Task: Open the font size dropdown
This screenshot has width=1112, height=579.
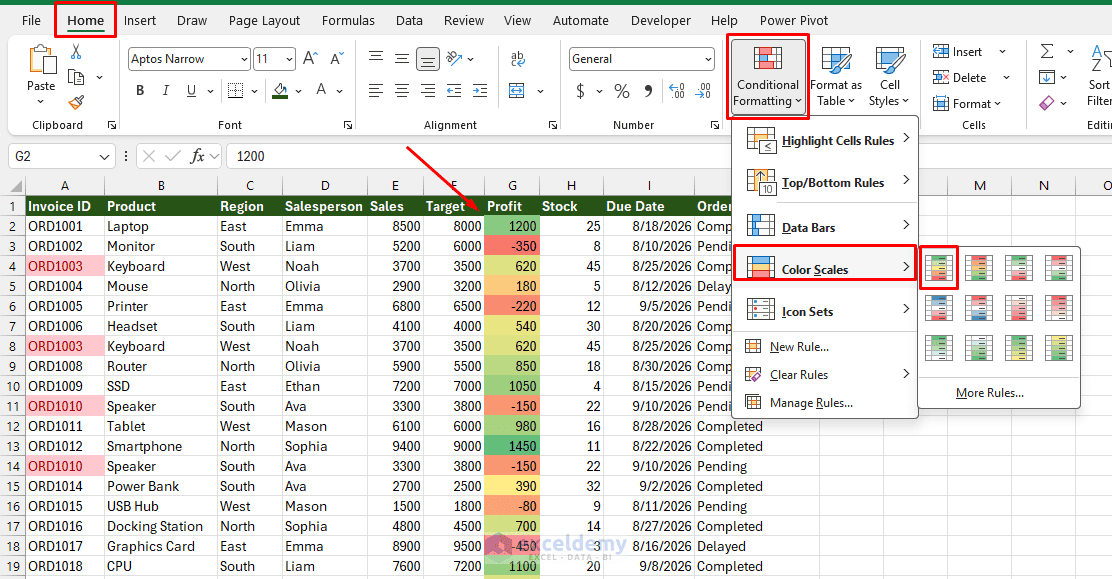Action: [289, 59]
